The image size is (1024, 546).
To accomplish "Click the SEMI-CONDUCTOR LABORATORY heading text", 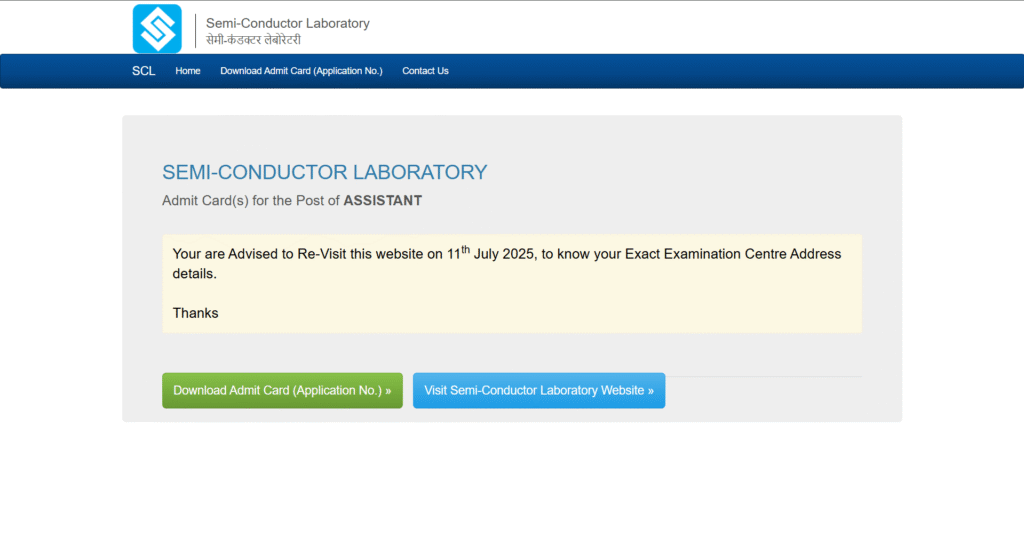I will coord(325,172).
